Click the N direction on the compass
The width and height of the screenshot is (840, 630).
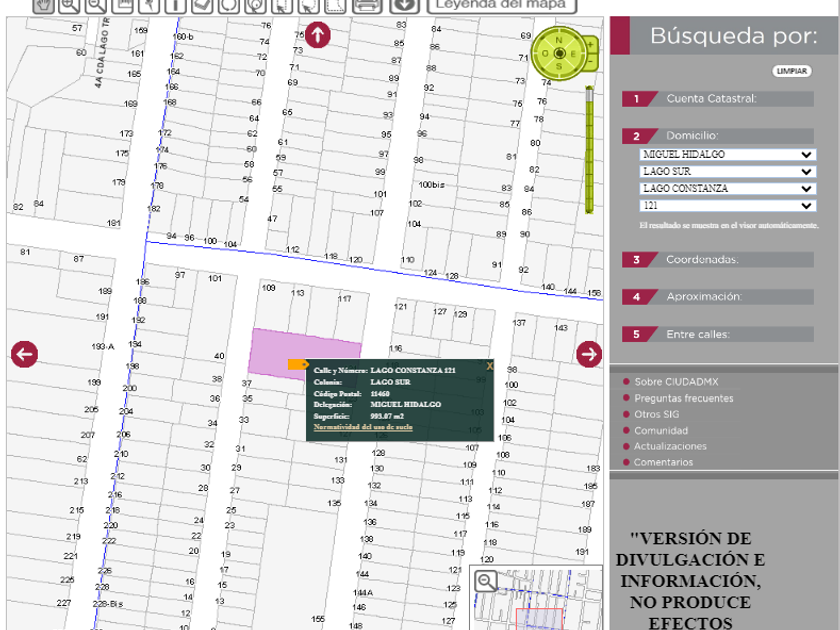click(x=559, y=40)
